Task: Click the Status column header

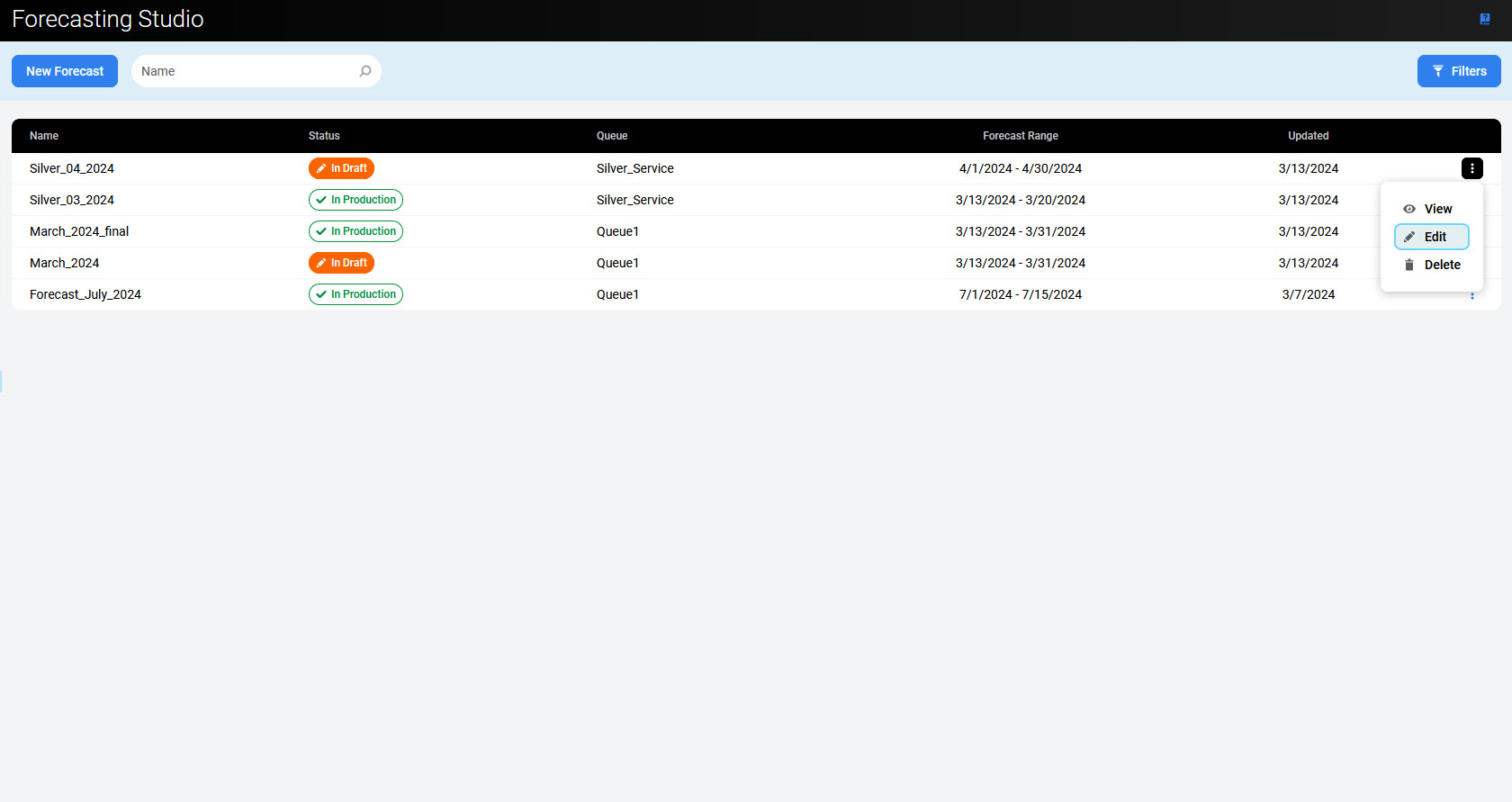Action: (x=324, y=136)
